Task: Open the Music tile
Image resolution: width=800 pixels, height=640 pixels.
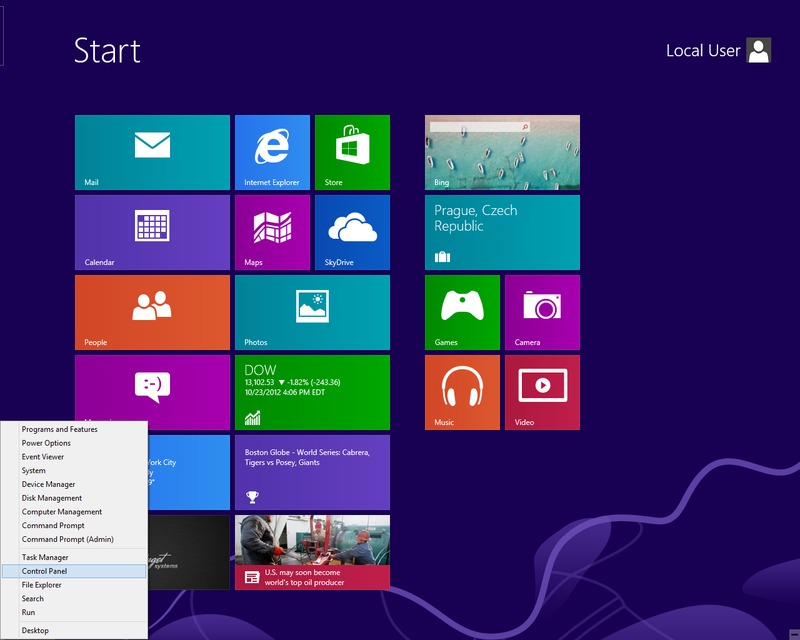Action: [x=462, y=392]
